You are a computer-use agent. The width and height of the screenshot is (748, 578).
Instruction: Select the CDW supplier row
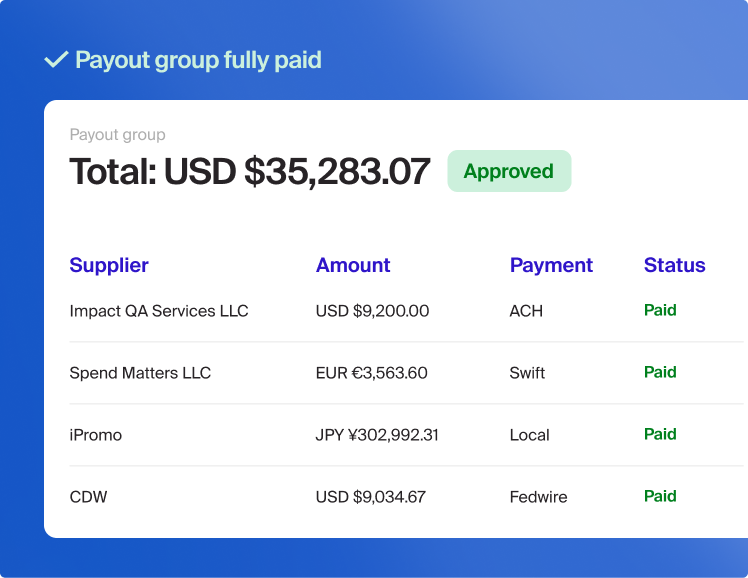click(x=406, y=497)
